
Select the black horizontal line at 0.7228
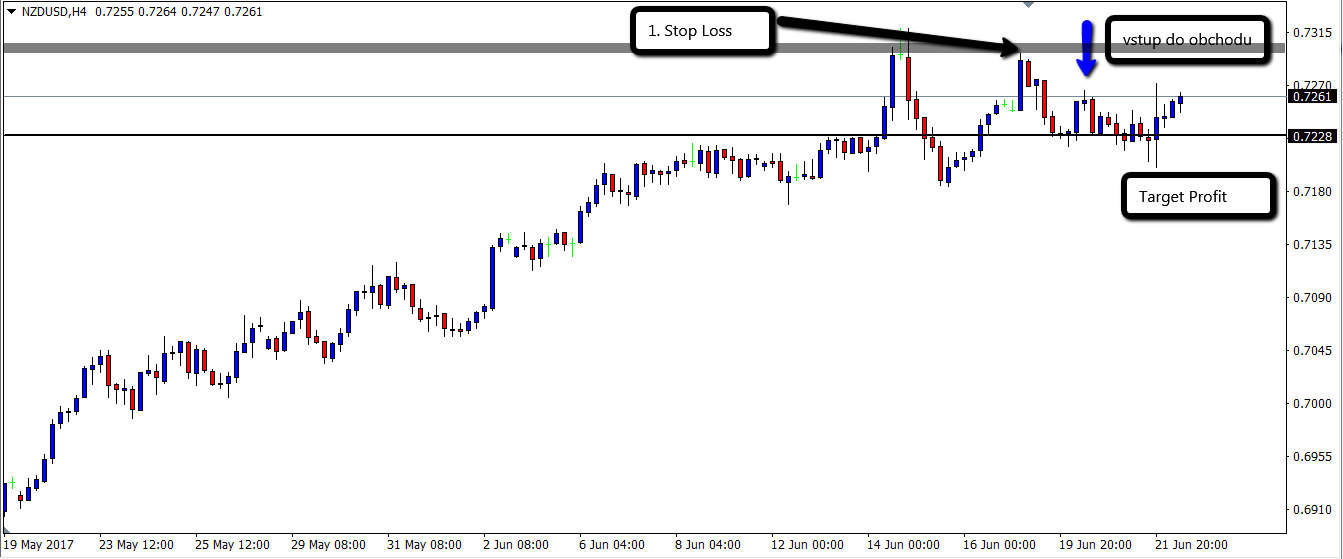point(644,135)
